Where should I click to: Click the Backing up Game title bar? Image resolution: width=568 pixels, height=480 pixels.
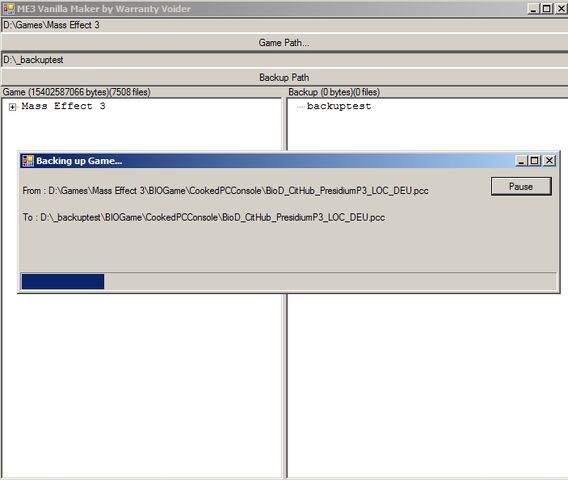(x=268, y=160)
